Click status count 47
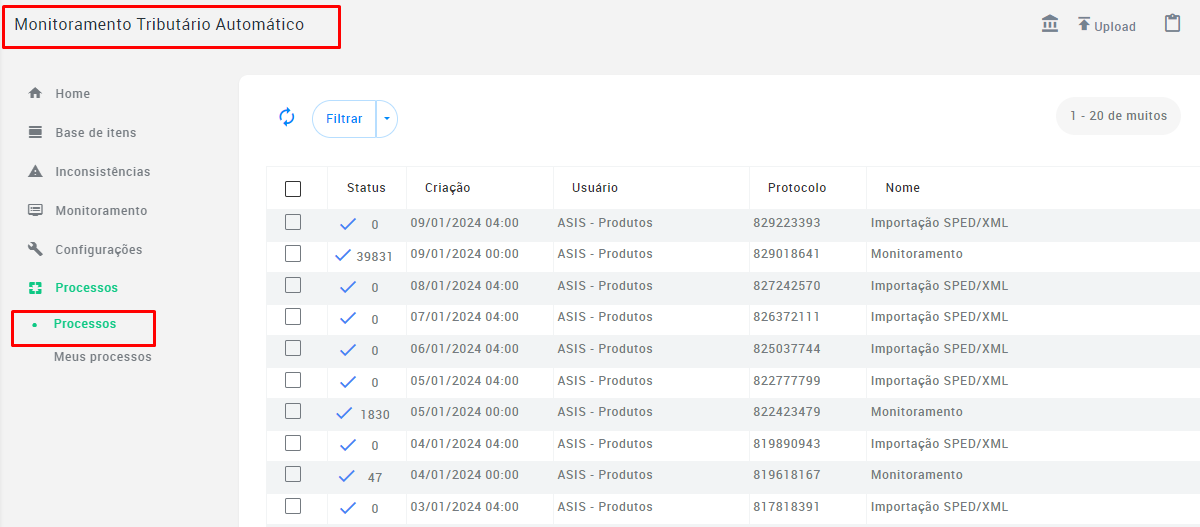This screenshot has width=1200, height=527. pyautogui.click(x=375, y=477)
